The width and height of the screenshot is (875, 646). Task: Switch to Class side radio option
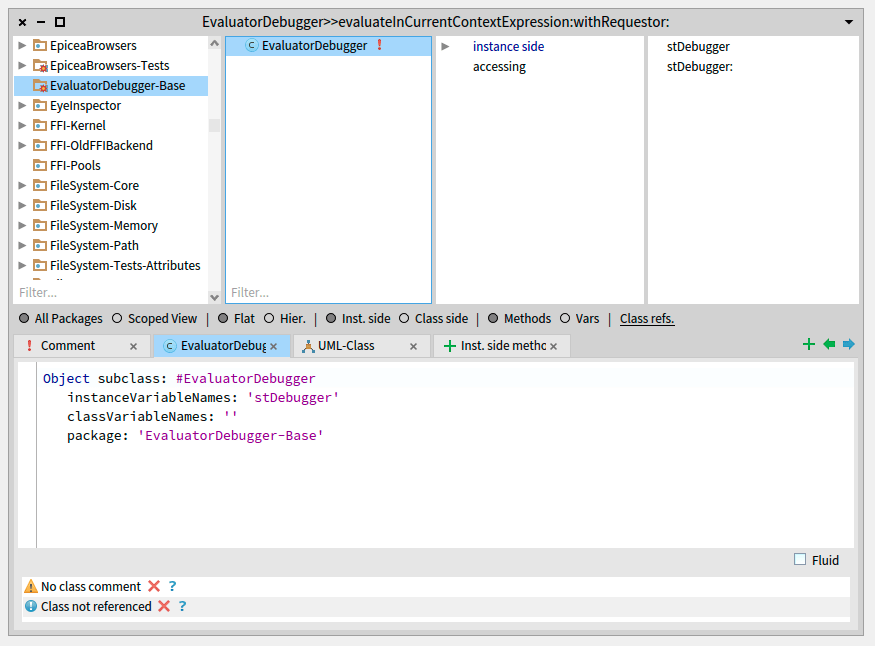pyautogui.click(x=405, y=319)
